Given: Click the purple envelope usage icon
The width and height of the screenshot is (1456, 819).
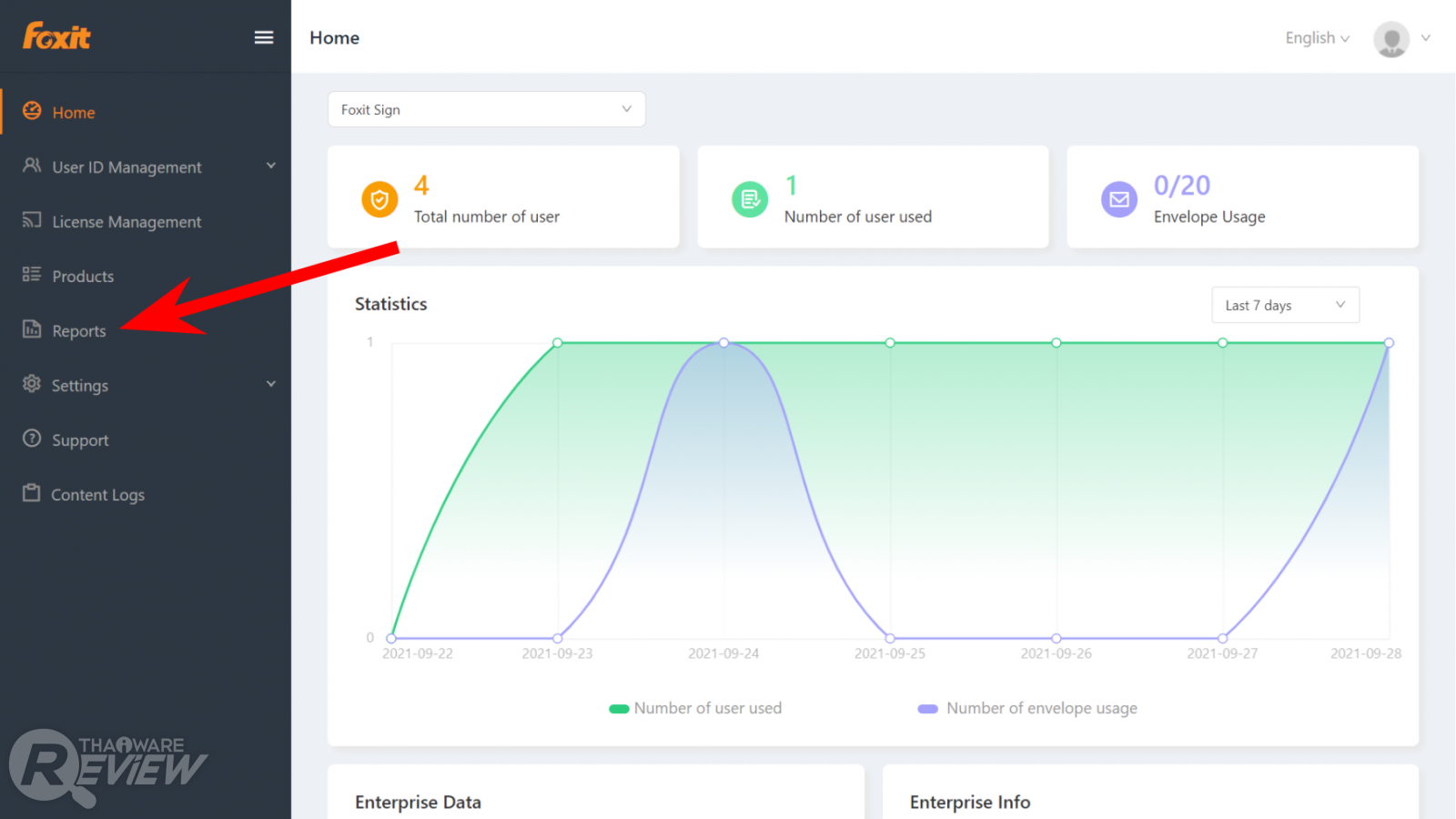Looking at the screenshot, I should coord(1119,199).
